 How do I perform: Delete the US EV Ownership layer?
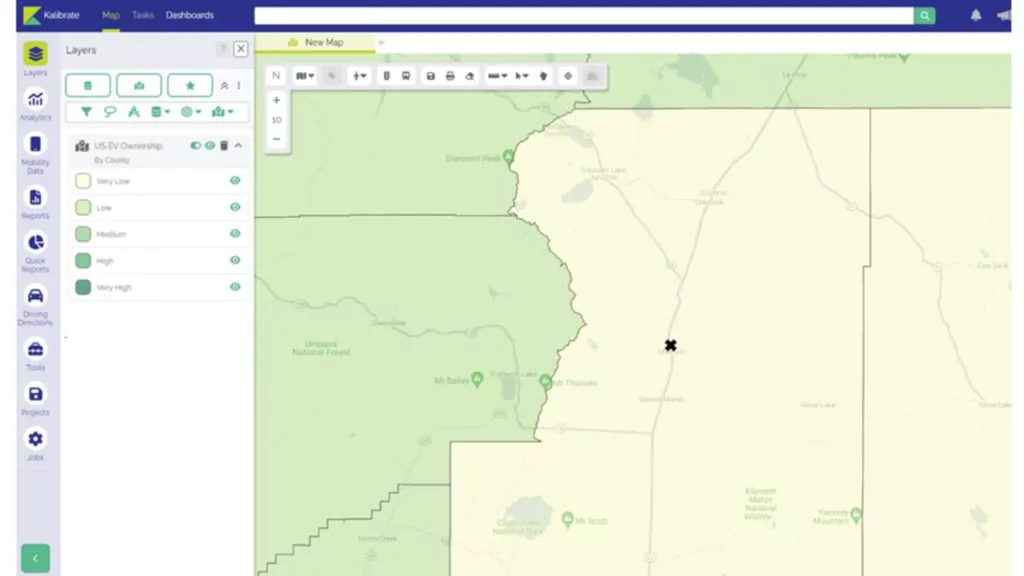224,146
